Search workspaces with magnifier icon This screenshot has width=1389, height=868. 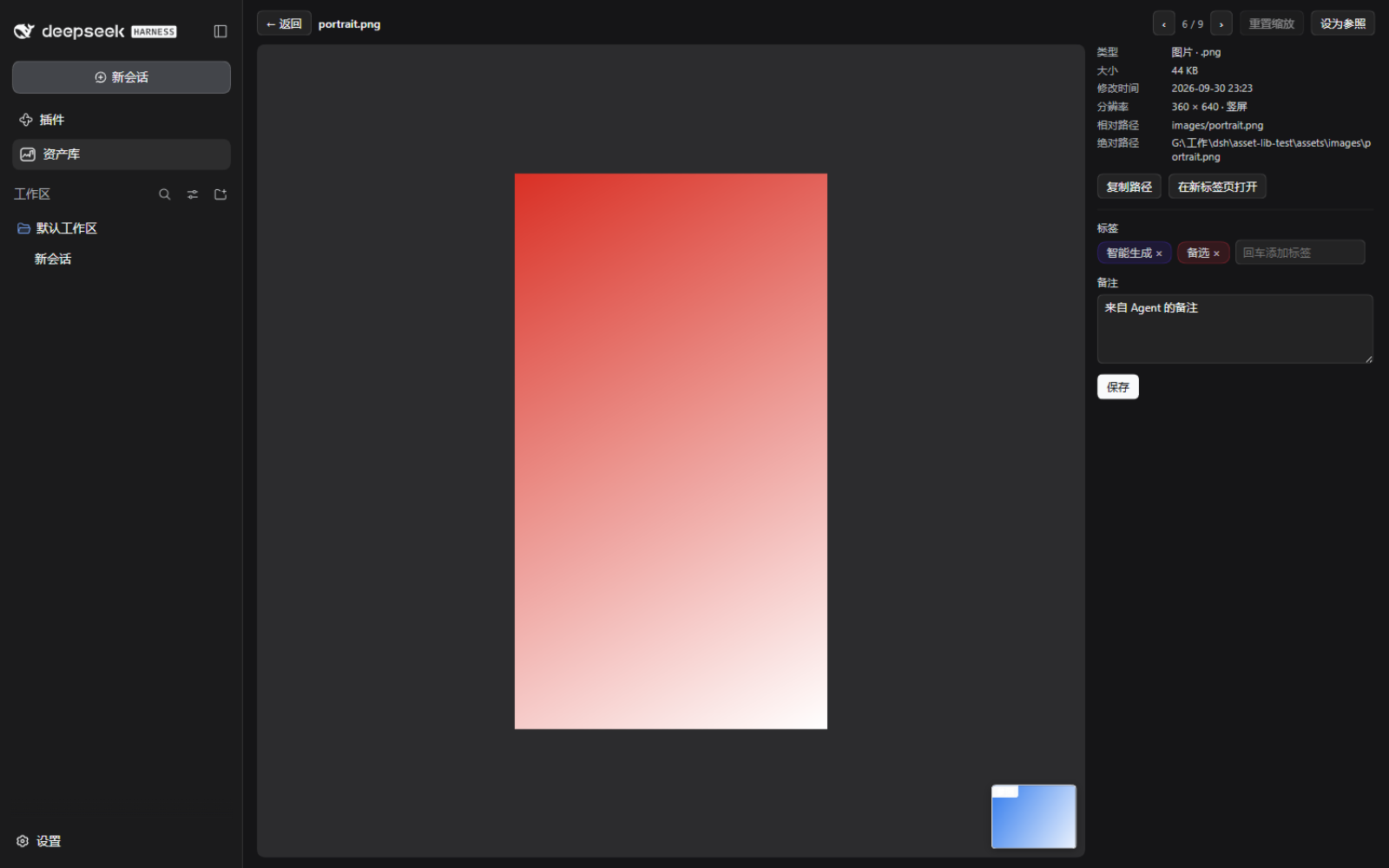pyautogui.click(x=164, y=194)
